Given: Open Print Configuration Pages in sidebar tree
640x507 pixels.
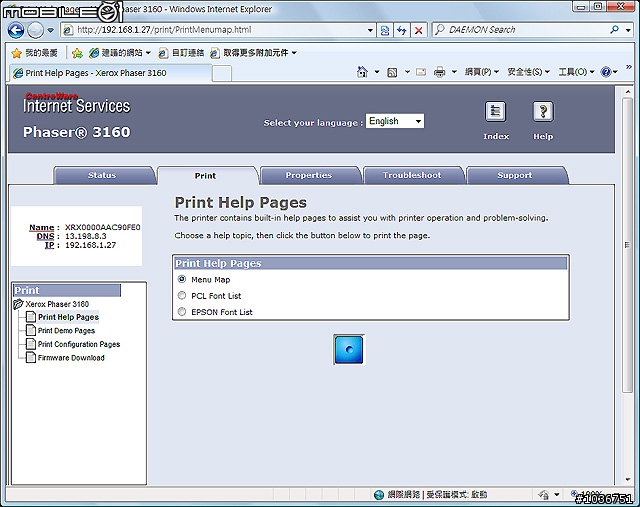Looking at the screenshot, I should point(79,344).
